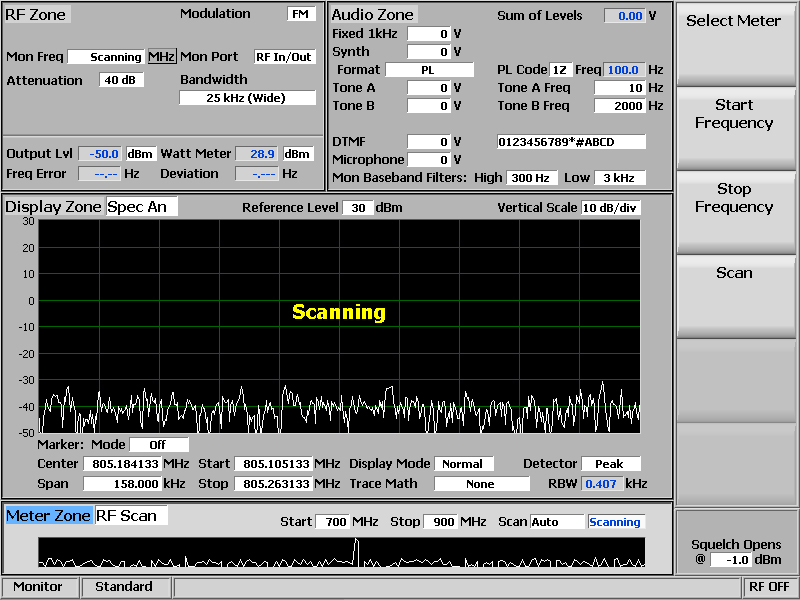Open the Bandwidth 25 kHz (Wide) selector

[246, 98]
